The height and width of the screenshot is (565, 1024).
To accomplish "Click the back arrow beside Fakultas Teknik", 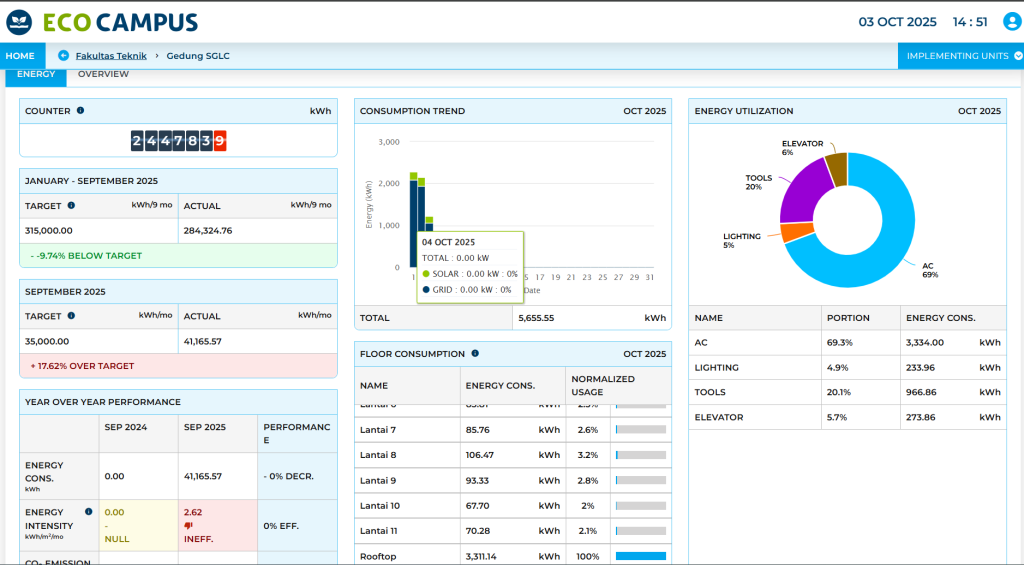I will [x=64, y=56].
